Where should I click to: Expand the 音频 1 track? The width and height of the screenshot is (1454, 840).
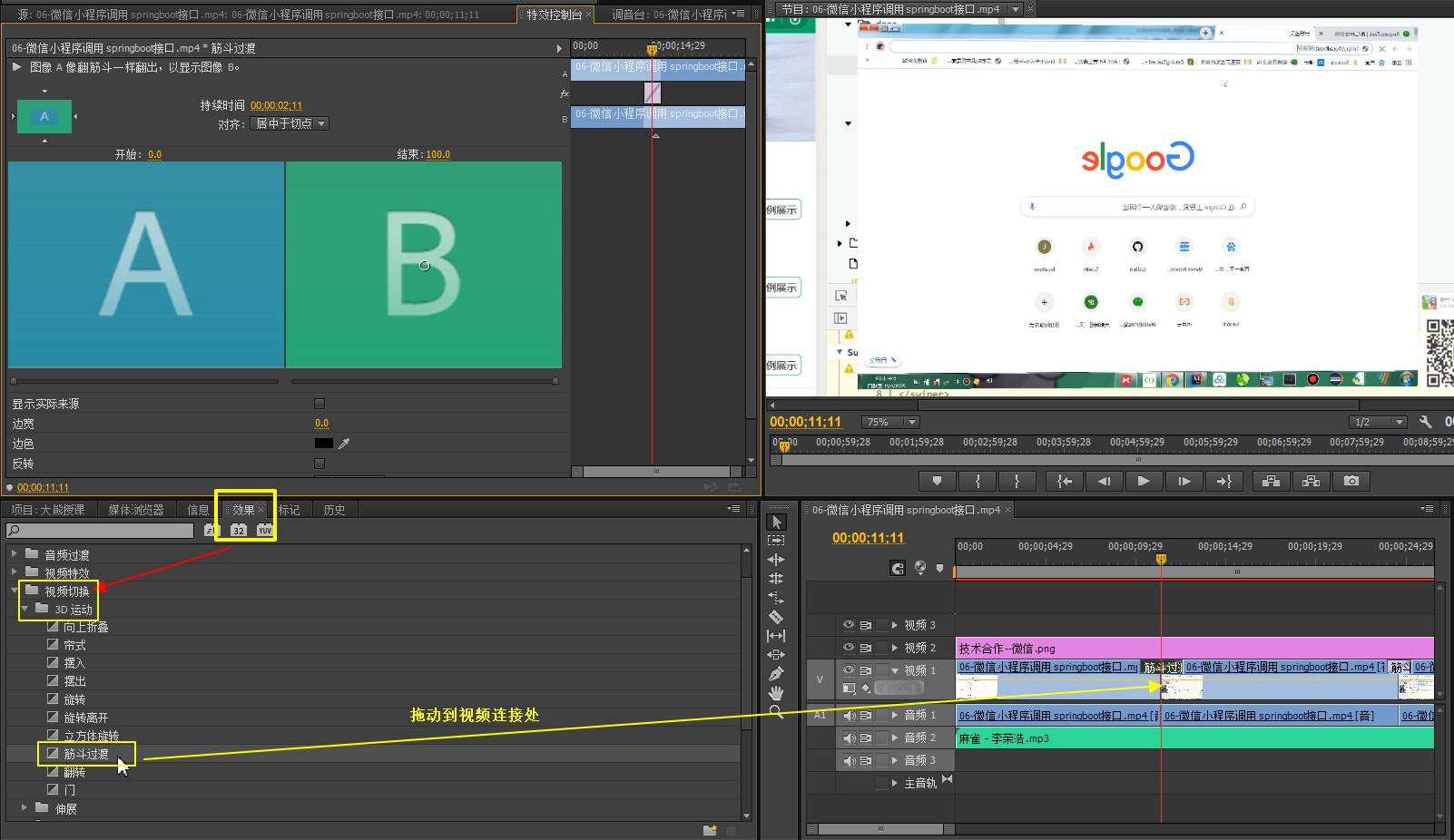[895, 715]
